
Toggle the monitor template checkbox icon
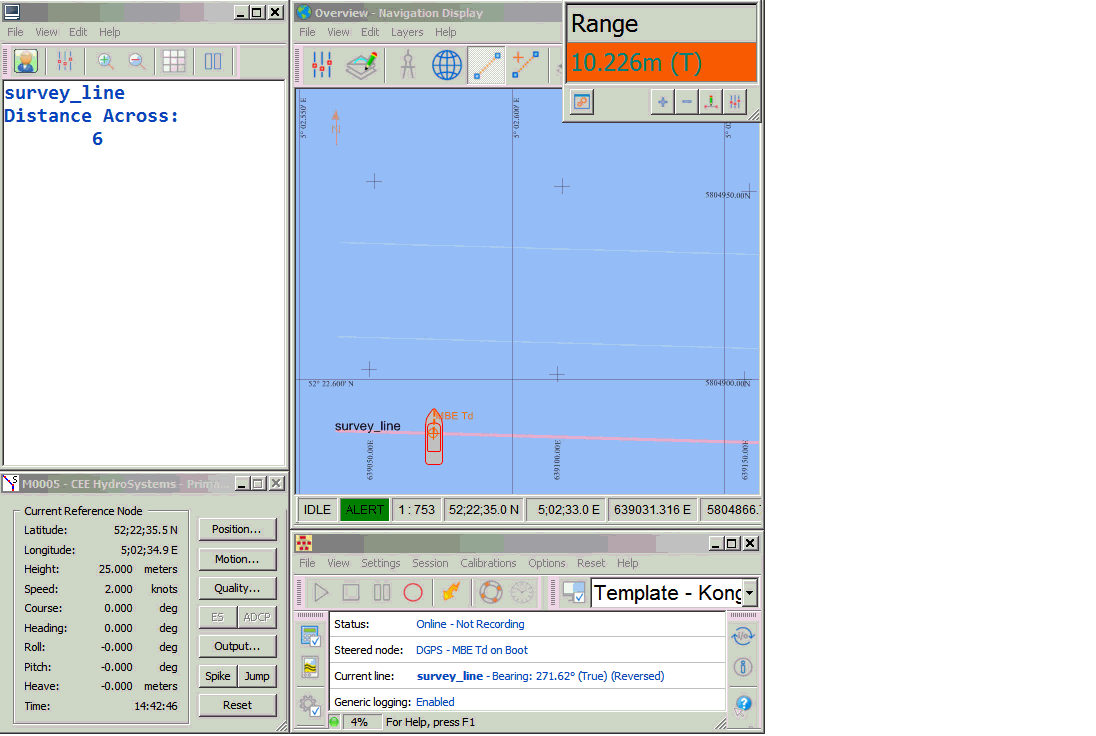(x=574, y=592)
